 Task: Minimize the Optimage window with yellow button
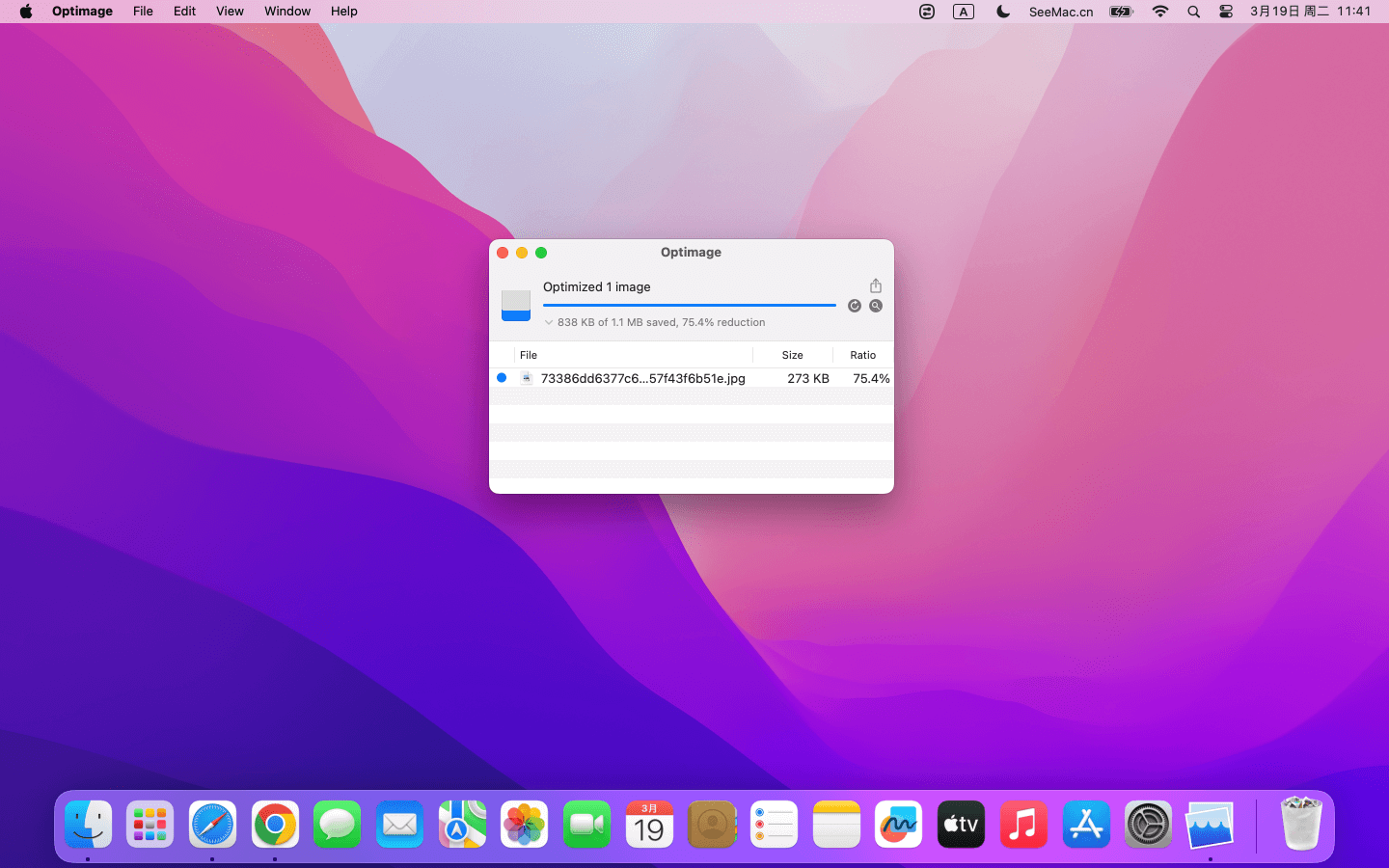pos(522,253)
